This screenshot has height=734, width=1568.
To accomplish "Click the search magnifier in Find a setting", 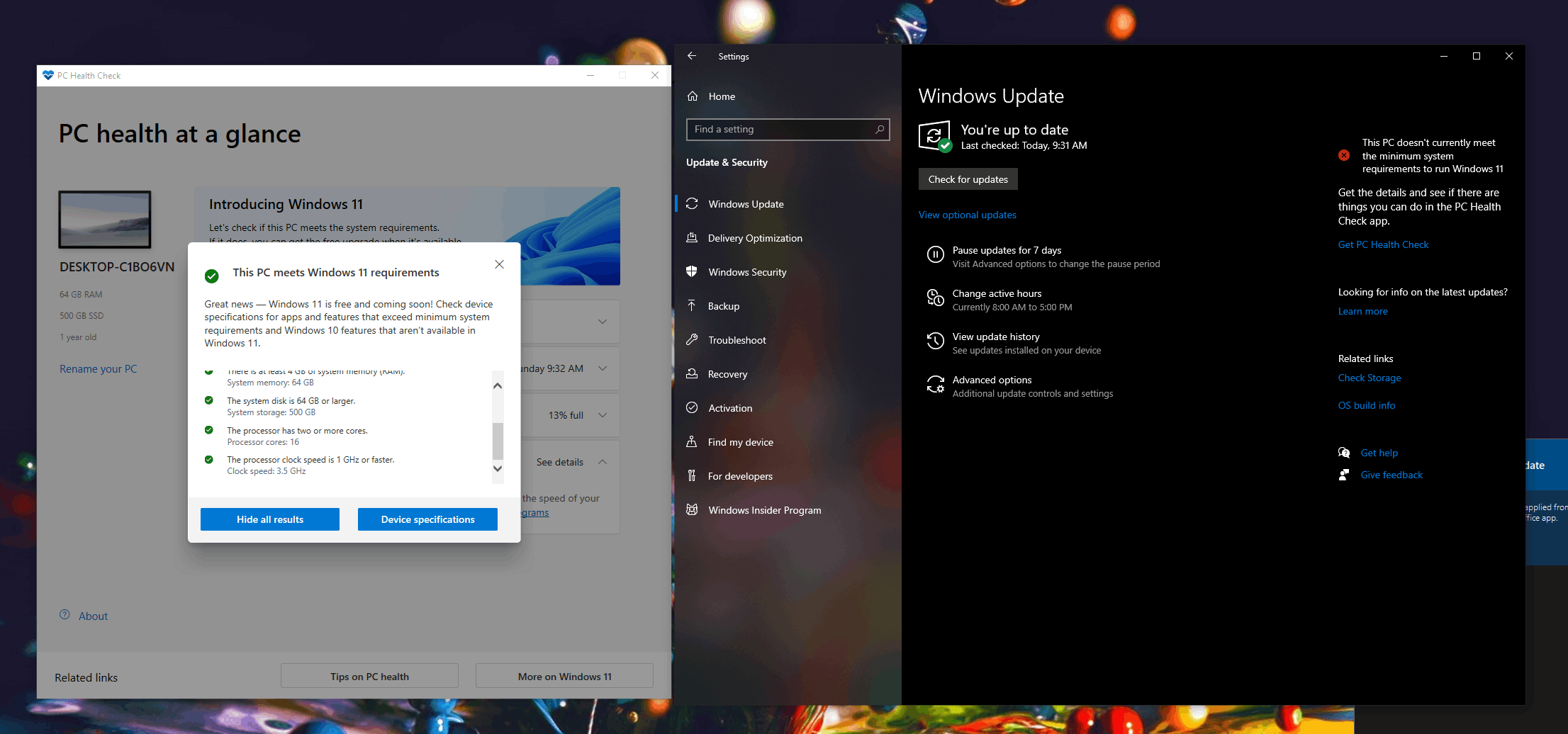I will (879, 130).
